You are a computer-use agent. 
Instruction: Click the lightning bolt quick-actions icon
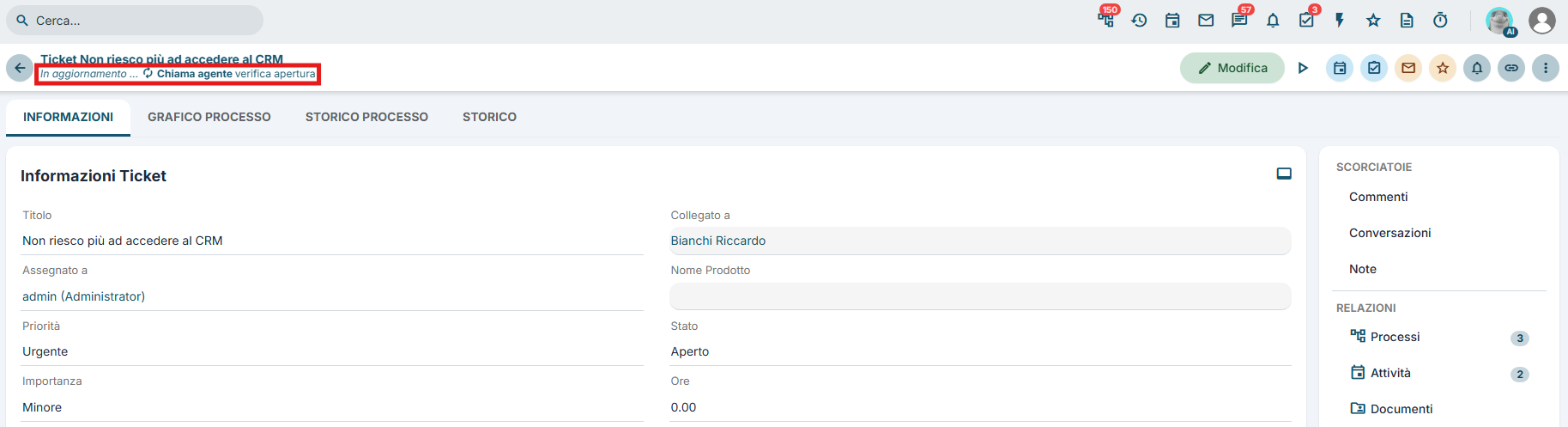[1340, 20]
